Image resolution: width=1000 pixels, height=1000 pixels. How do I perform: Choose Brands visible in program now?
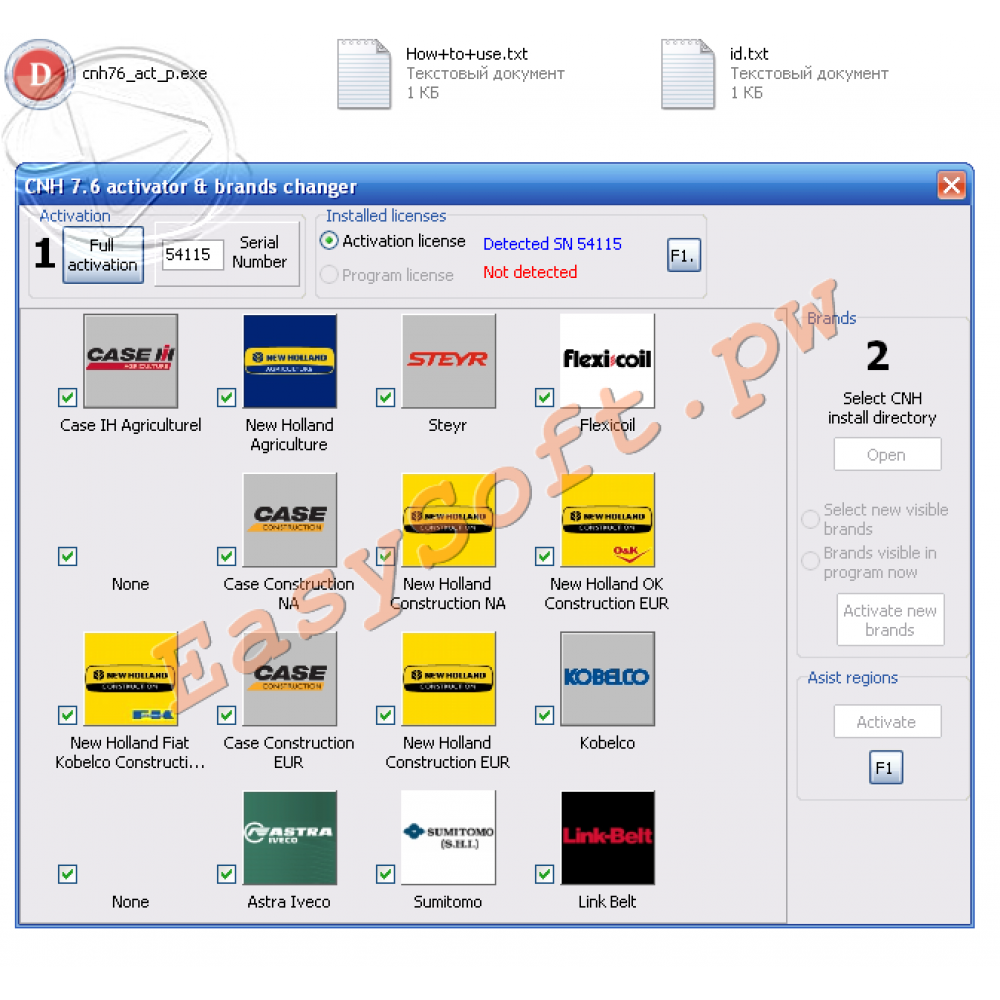click(811, 561)
